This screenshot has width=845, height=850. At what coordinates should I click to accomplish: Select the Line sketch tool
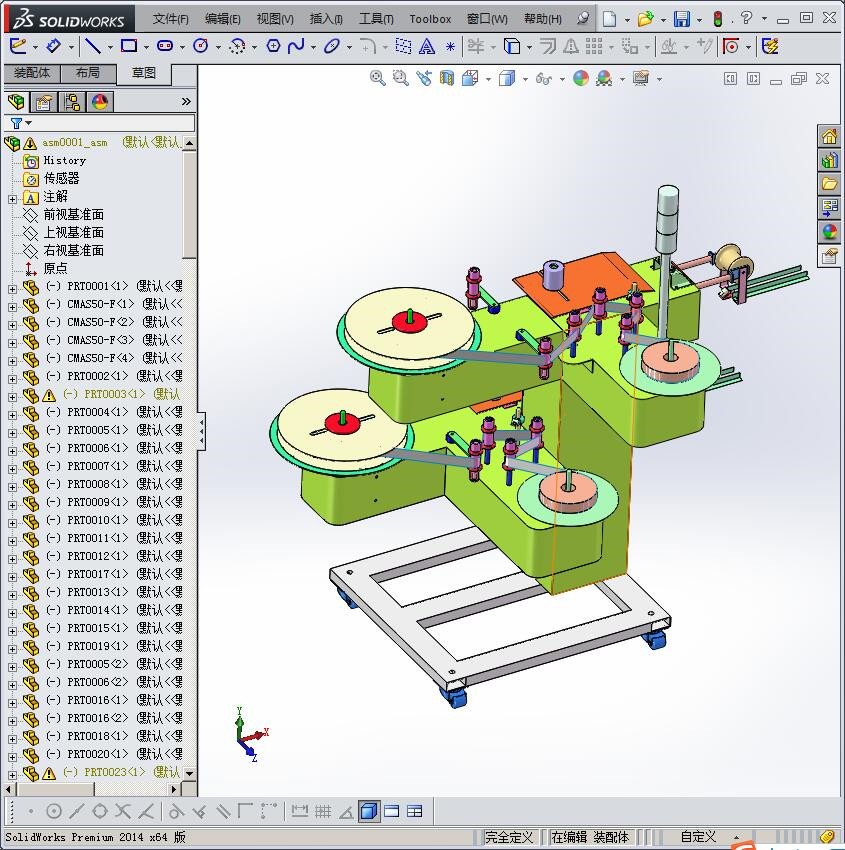click(93, 47)
